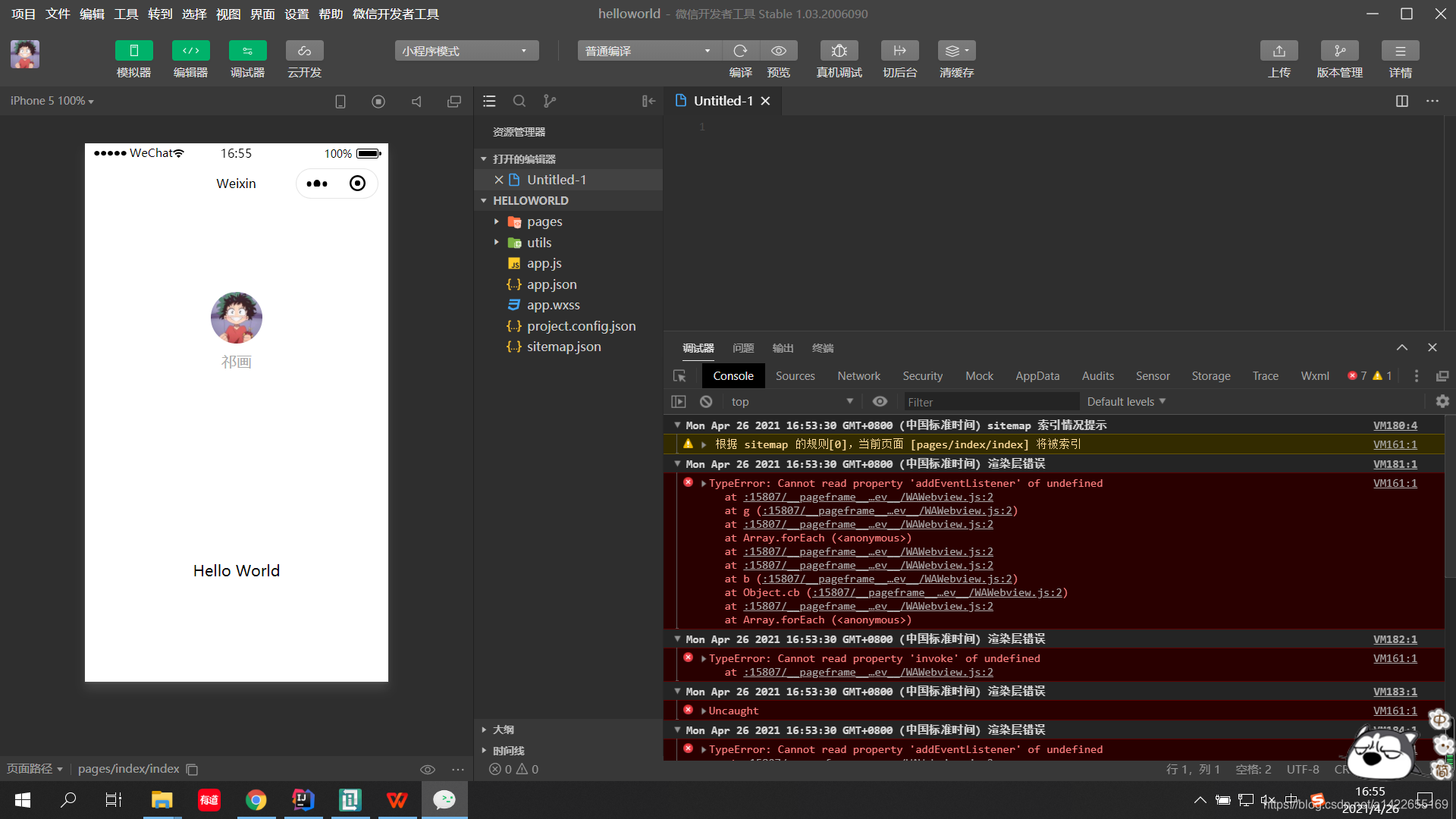1456x819 pixels.
Task: Open the Default levels dropdown
Action: tap(1126, 402)
